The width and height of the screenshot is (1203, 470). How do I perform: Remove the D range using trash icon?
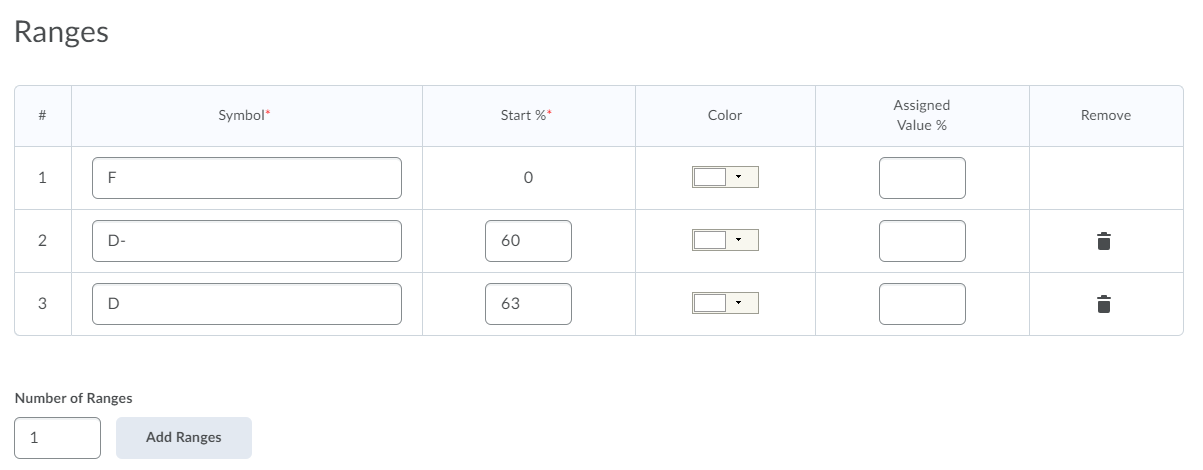point(1104,304)
